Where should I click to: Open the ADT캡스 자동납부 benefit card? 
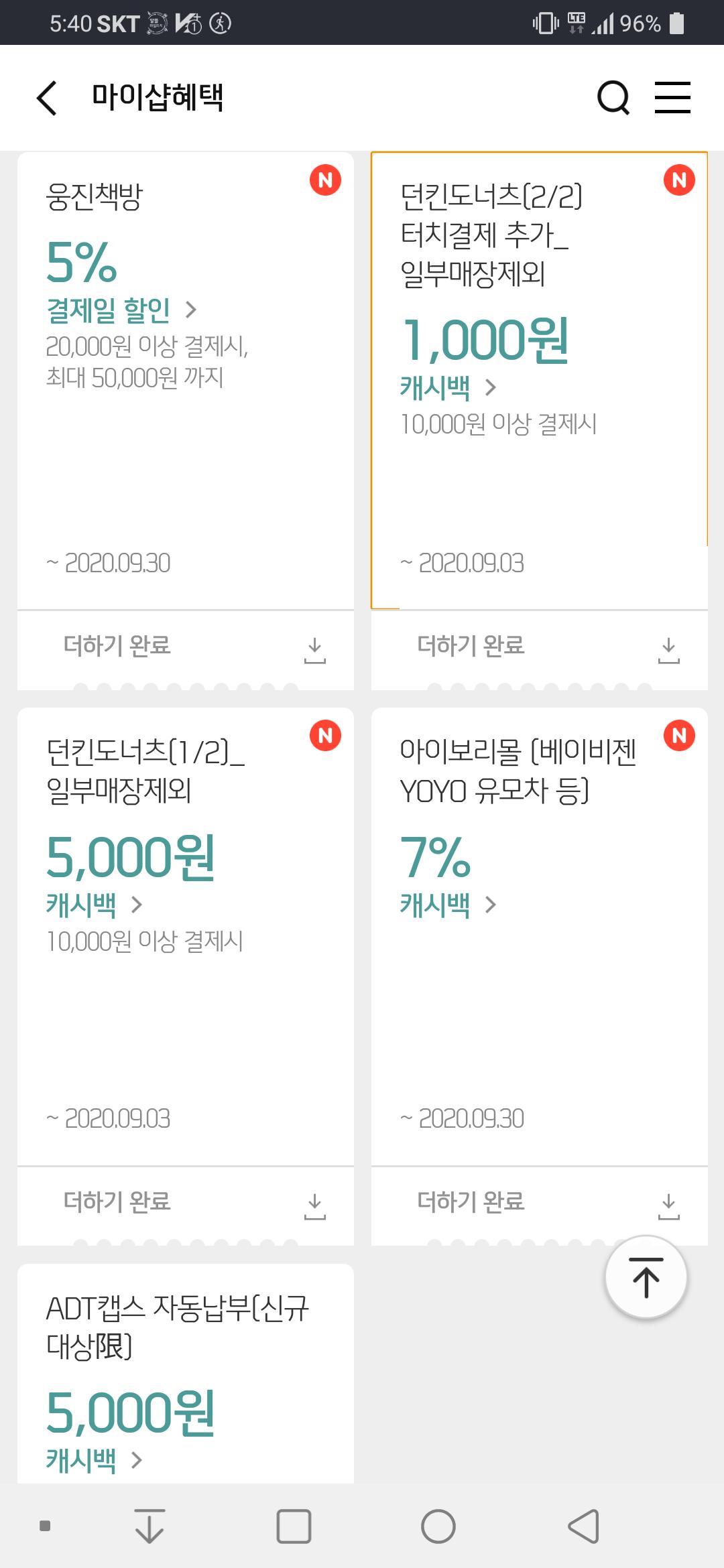tap(178, 1327)
